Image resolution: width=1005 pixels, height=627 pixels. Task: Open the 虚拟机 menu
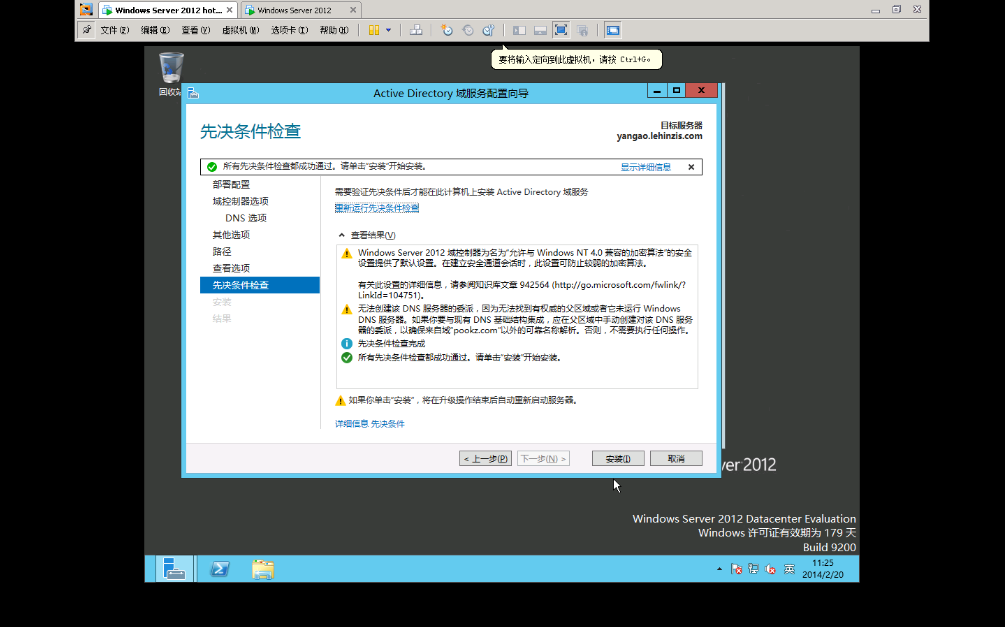240,30
